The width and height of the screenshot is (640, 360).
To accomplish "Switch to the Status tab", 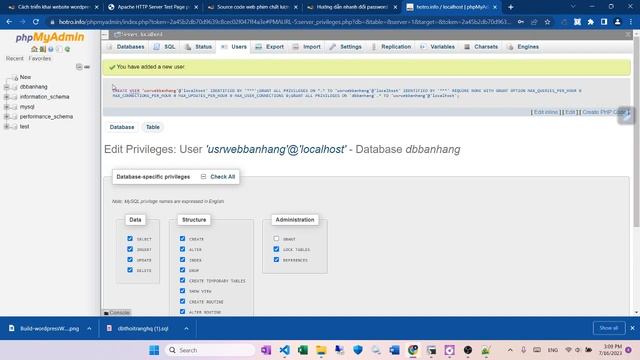I will (198, 47).
